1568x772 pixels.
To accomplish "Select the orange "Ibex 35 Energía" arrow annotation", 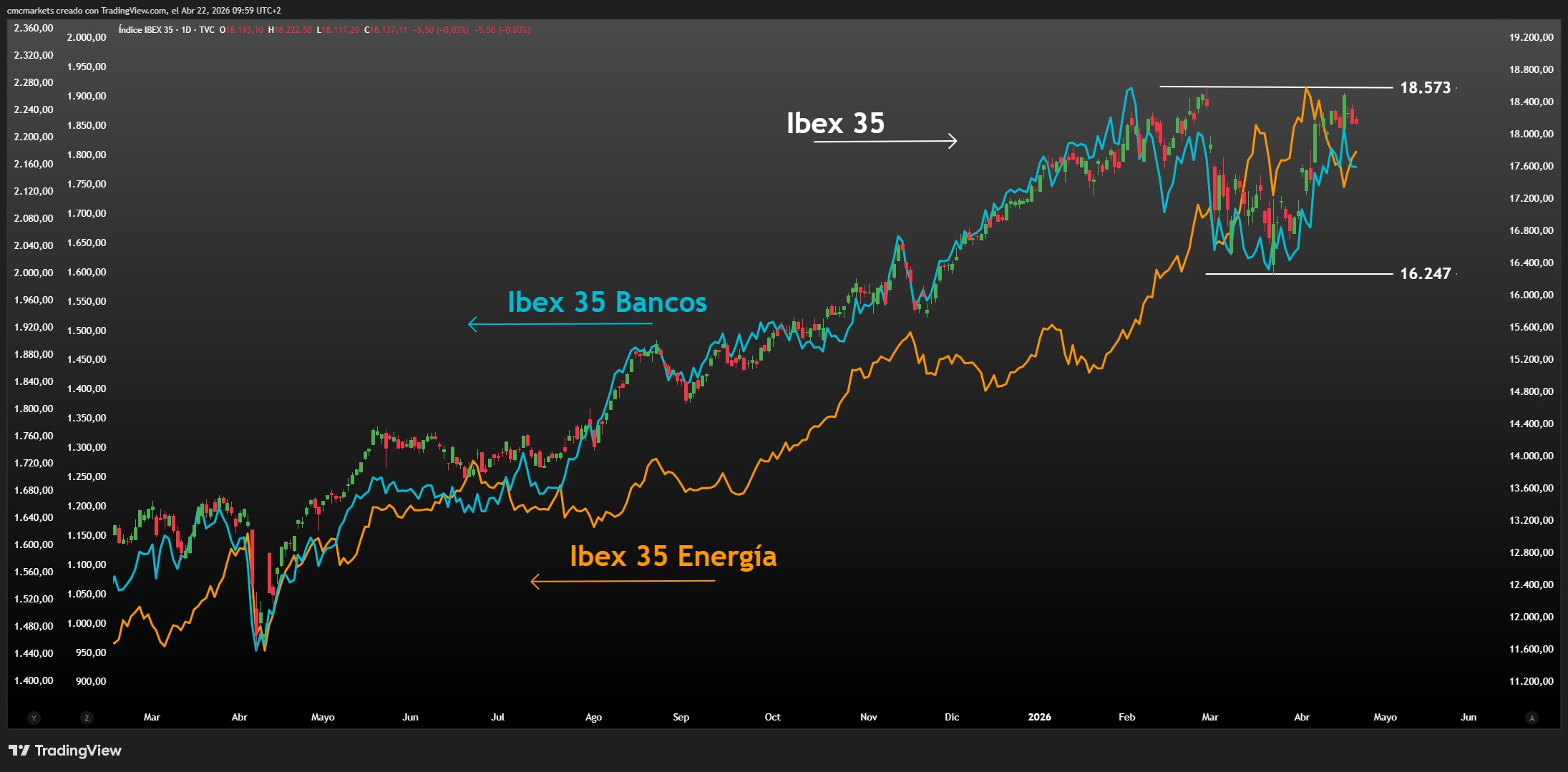I will [623, 582].
